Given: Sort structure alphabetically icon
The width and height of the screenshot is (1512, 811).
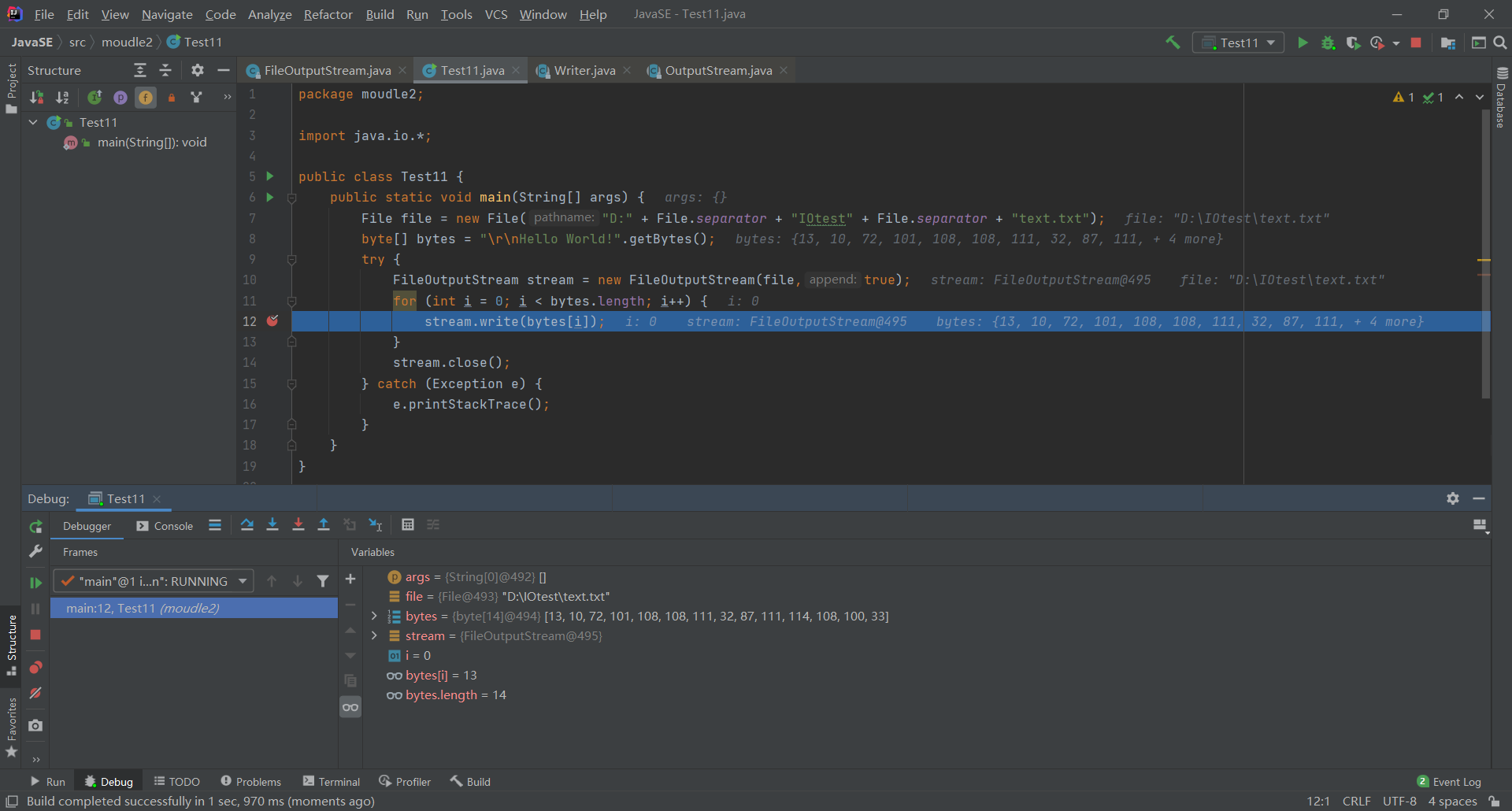Looking at the screenshot, I should pyautogui.click(x=62, y=97).
